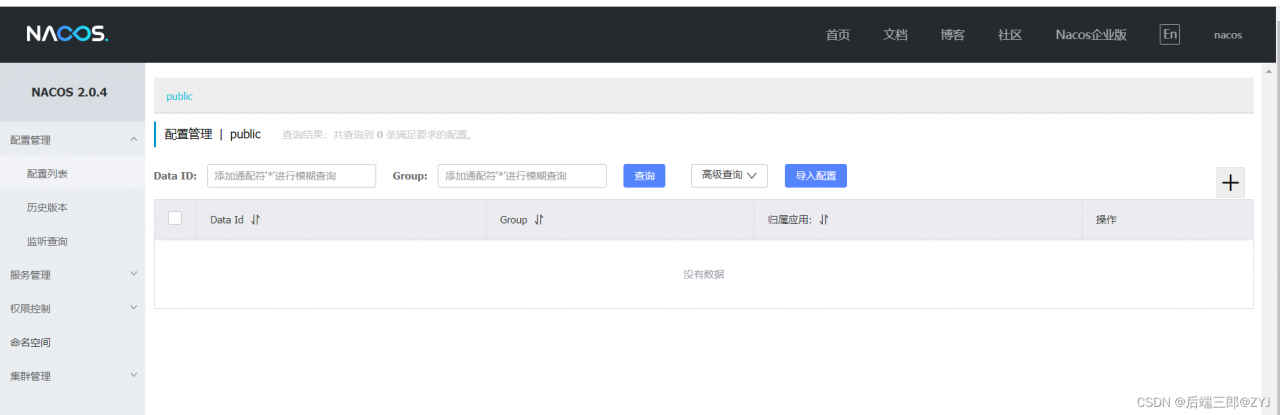
Task: Click the 查询 search button
Action: click(x=644, y=175)
